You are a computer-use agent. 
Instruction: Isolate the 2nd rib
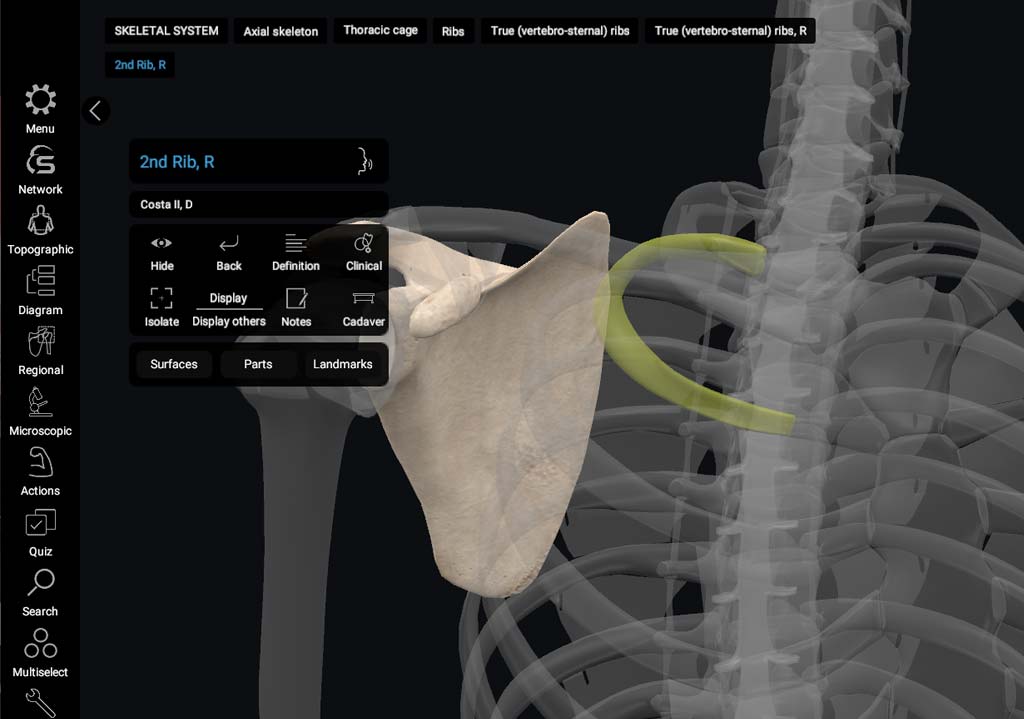[161, 308]
